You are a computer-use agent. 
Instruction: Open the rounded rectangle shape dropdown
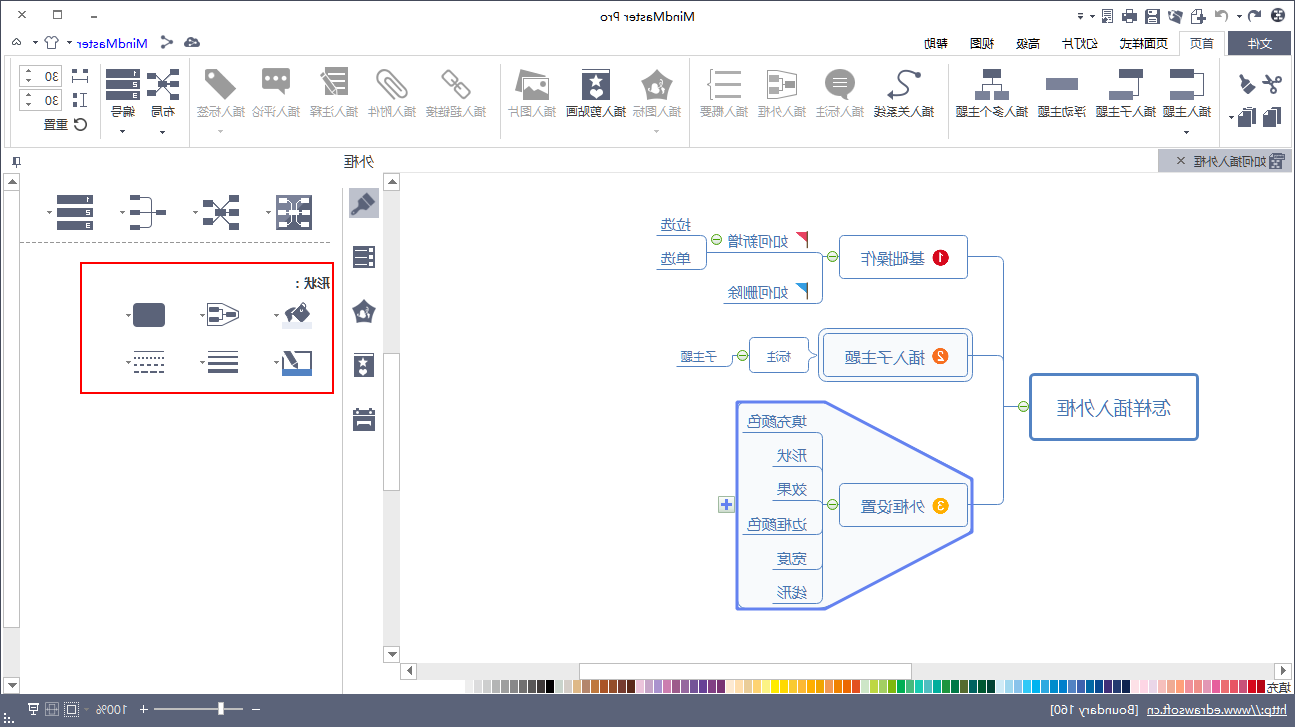coord(127,315)
